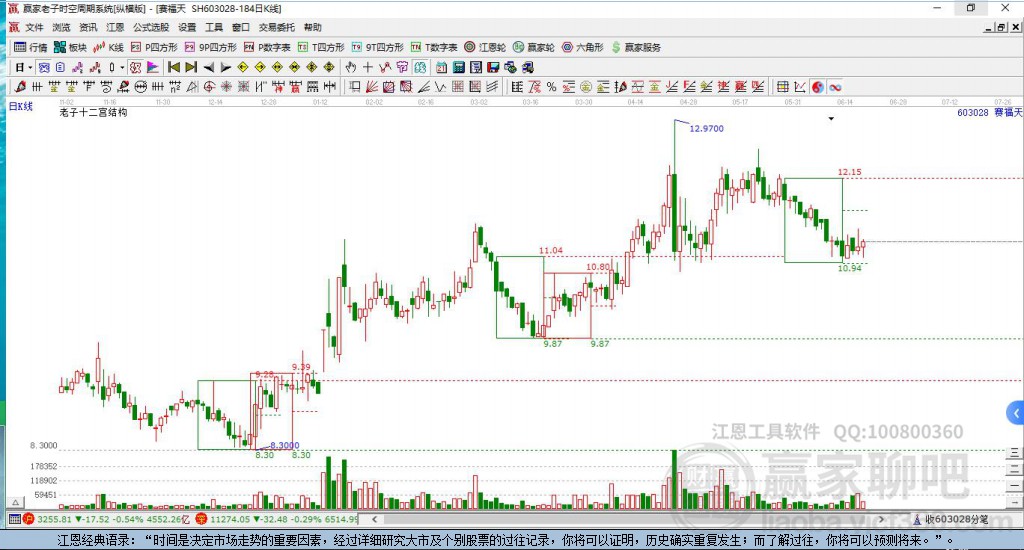Click the horizontal scrollbar at chart bottom
The height and width of the screenshot is (550, 1024).
[x=626, y=519]
